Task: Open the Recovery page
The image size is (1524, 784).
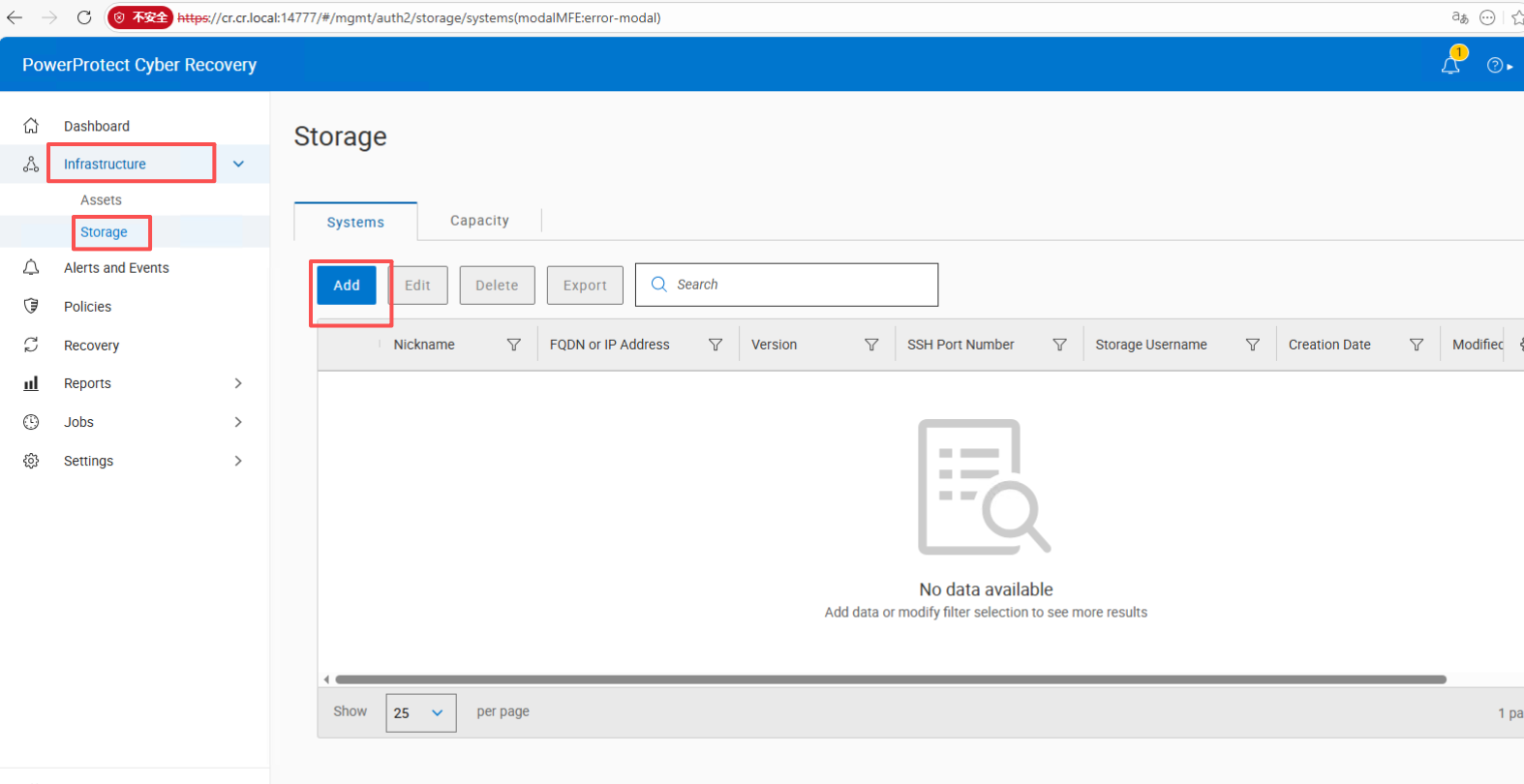Action: 91,345
